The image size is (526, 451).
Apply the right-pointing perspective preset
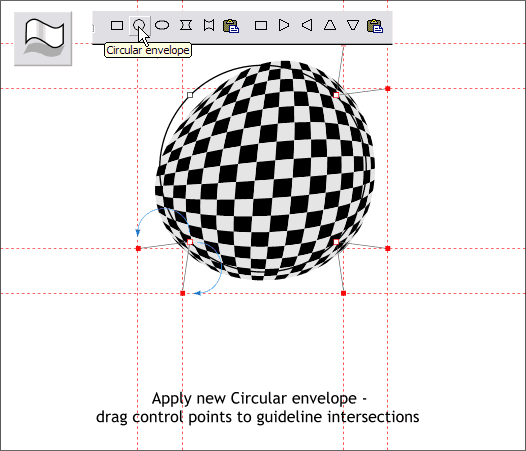[x=284, y=25]
